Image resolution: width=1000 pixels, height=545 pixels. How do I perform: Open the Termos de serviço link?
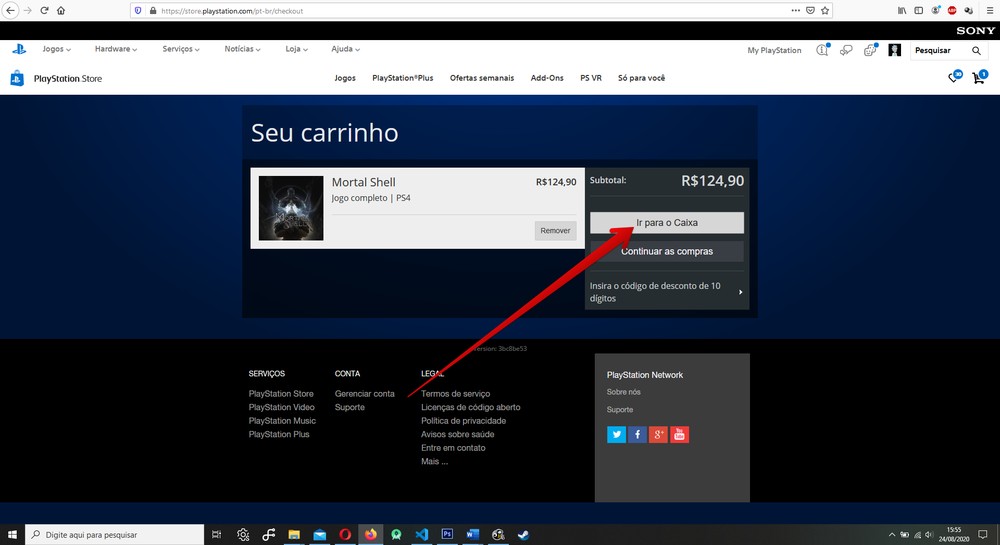[x=455, y=394]
